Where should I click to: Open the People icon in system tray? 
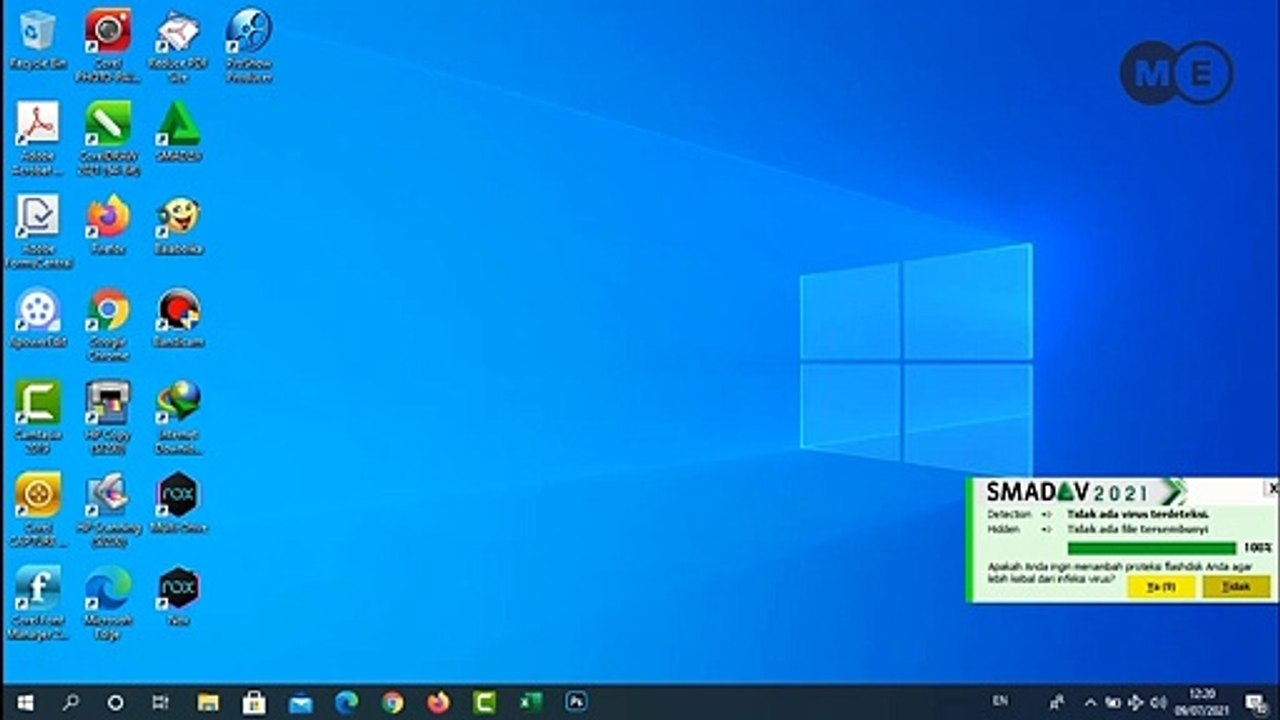[1057, 702]
